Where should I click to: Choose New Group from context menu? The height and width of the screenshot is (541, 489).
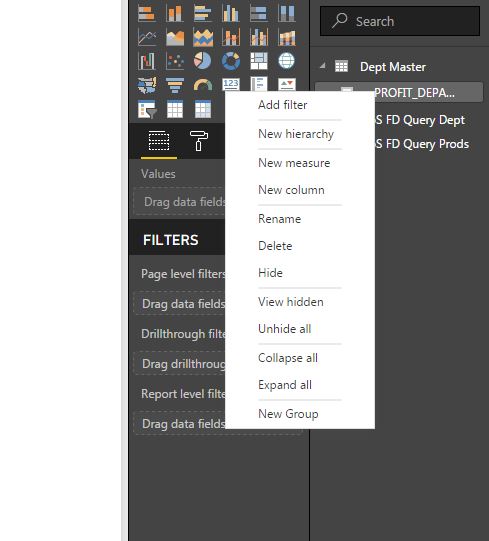(288, 414)
